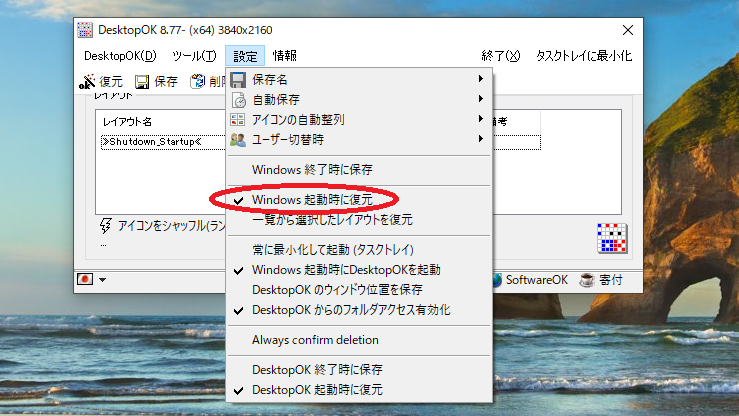Click the 備考 column header
739x416 pixels.
pos(500,122)
